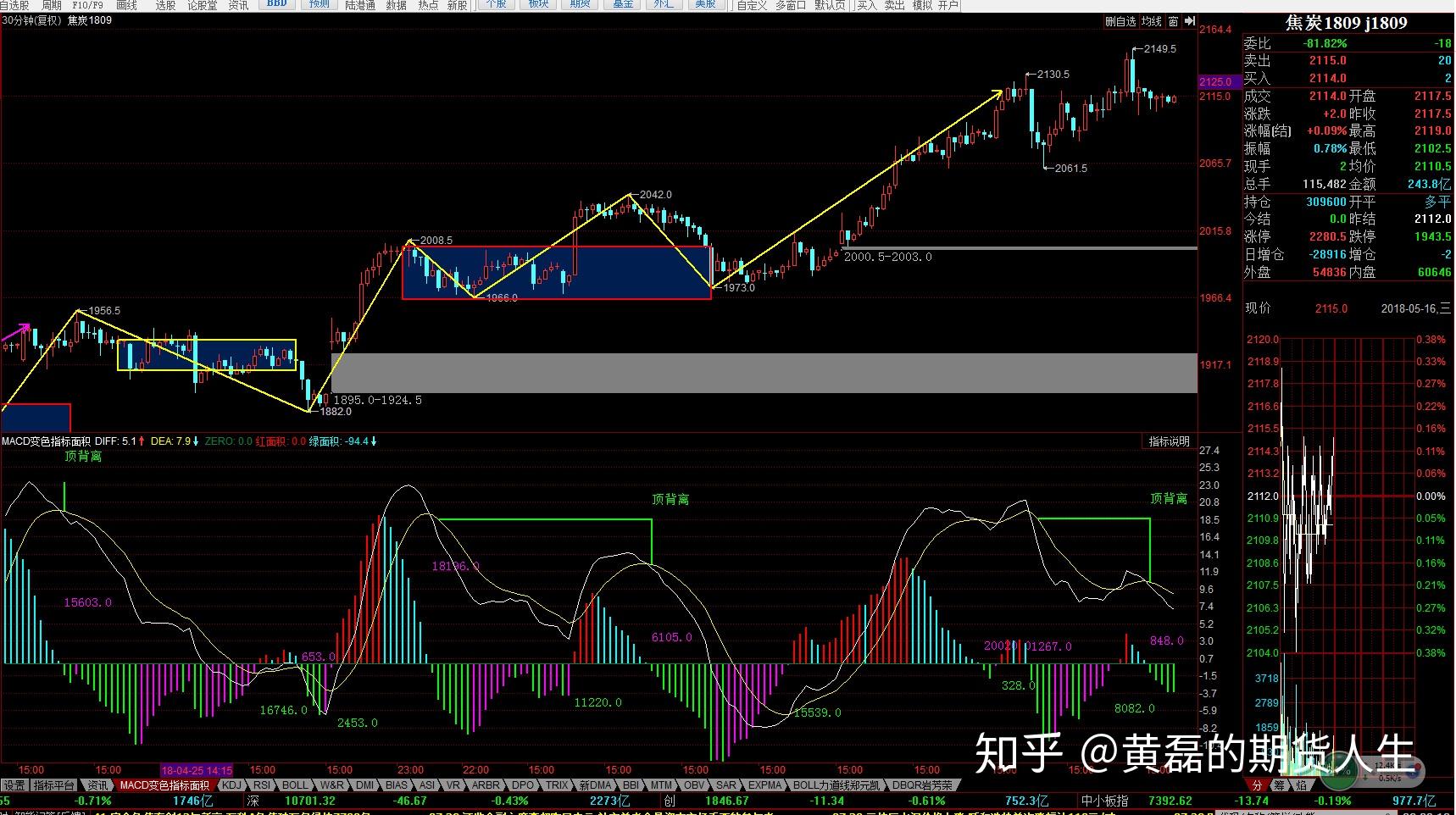Image resolution: width=1456 pixels, height=815 pixels.
Task: Open the 焰 tab icon
Action: pos(1302,785)
